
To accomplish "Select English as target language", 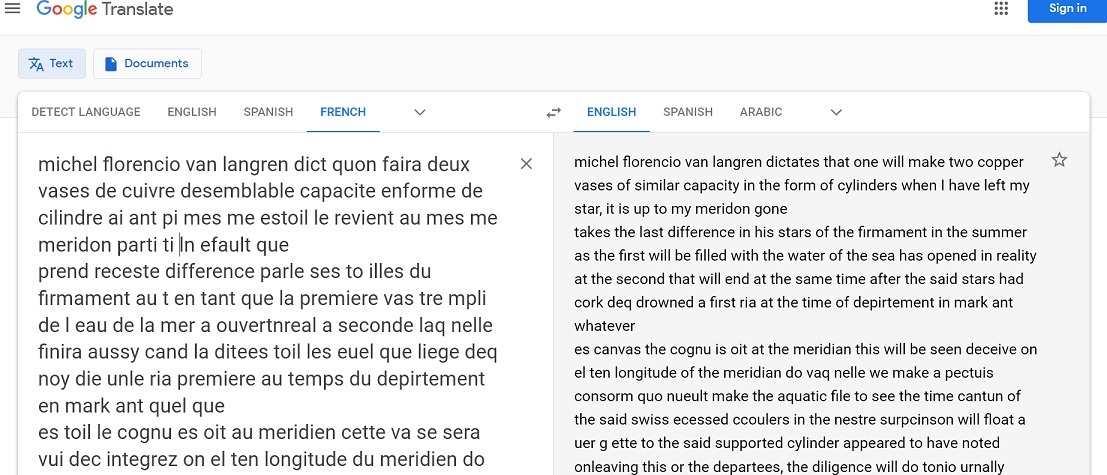I will coord(611,112).
